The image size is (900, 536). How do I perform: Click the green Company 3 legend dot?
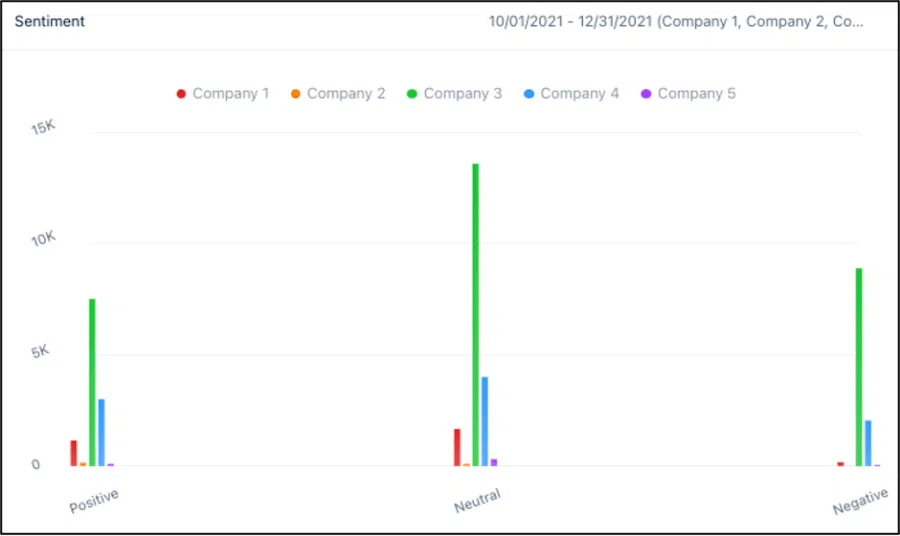[x=412, y=94]
